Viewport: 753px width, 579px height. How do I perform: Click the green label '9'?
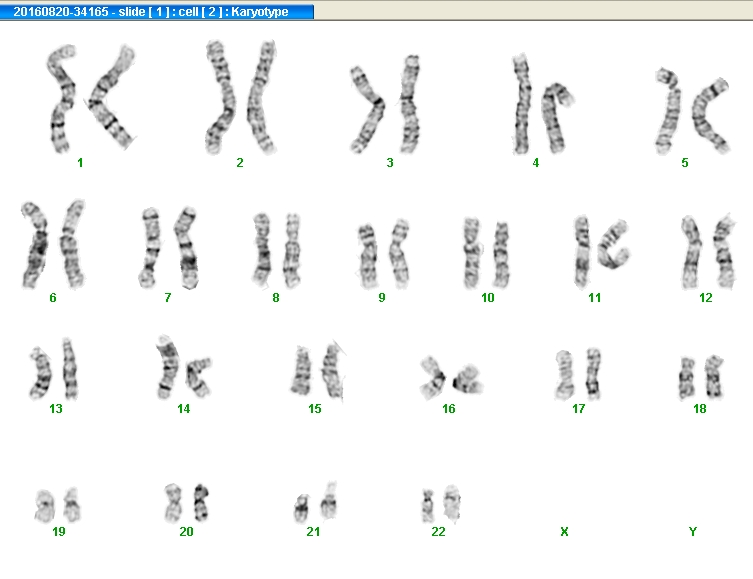pos(382,298)
